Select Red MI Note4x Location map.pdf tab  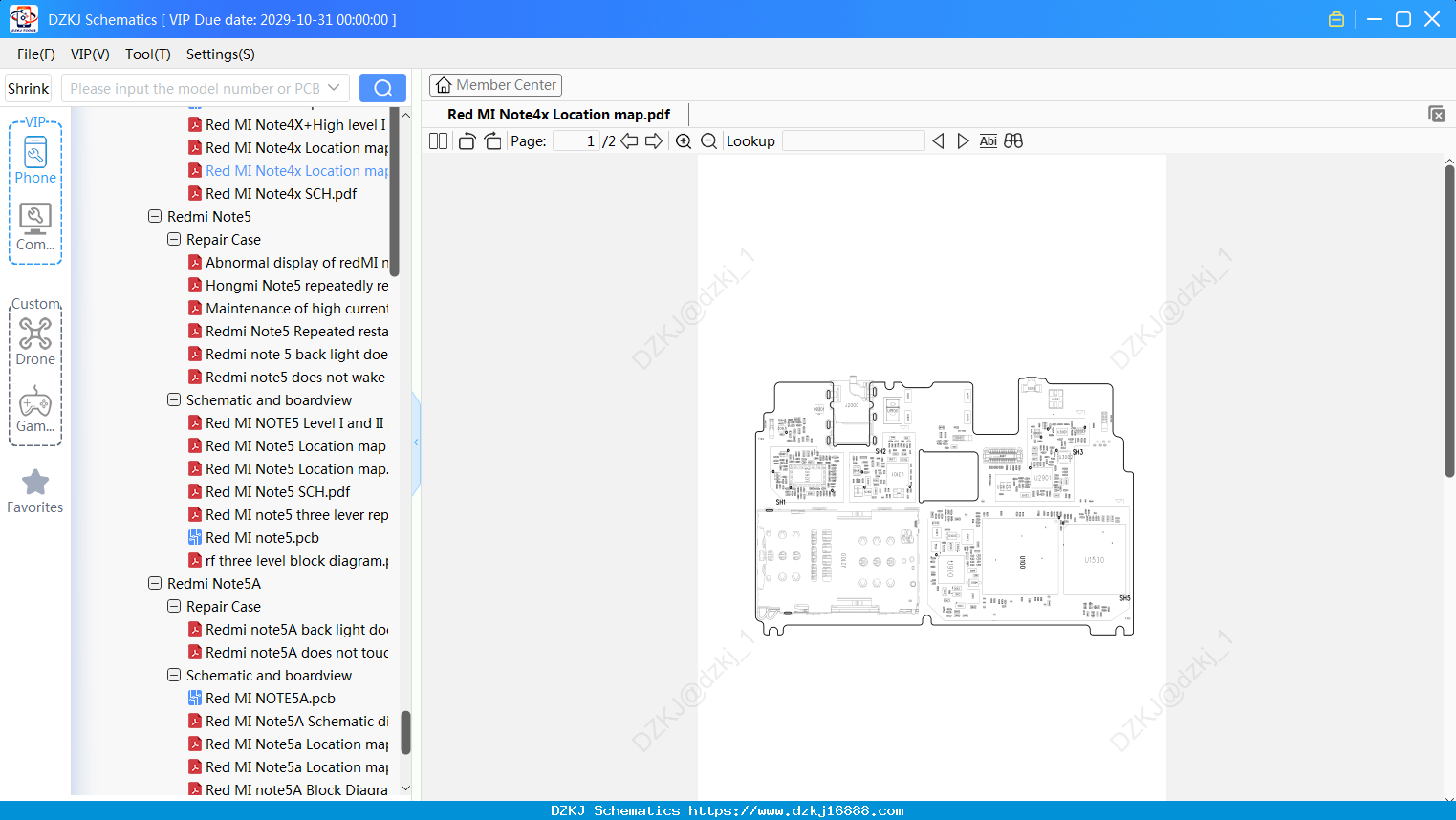tap(558, 114)
